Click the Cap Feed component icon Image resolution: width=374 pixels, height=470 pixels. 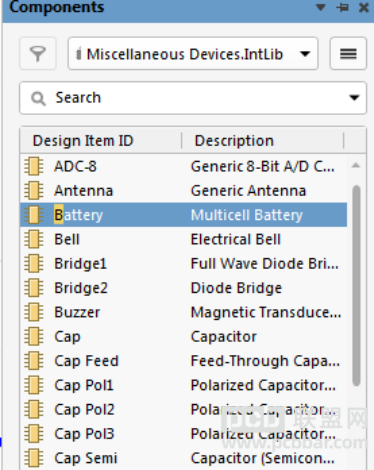34,361
